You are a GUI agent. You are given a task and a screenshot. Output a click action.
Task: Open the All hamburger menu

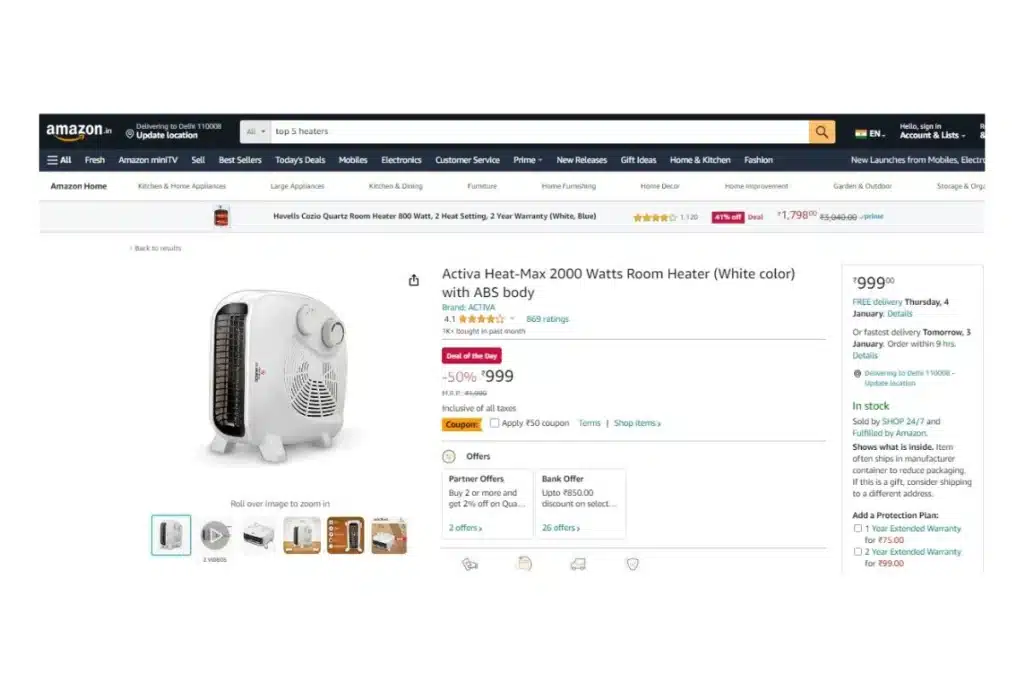(59, 160)
